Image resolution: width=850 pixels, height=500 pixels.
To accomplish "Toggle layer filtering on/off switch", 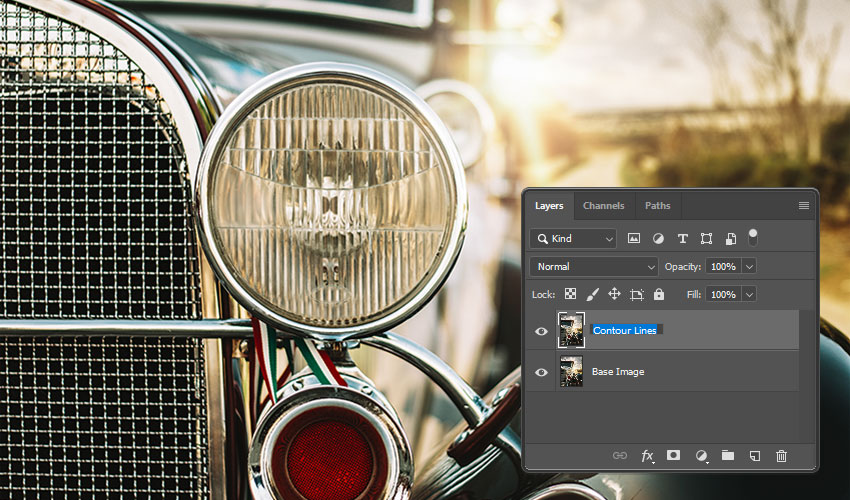I will [752, 237].
